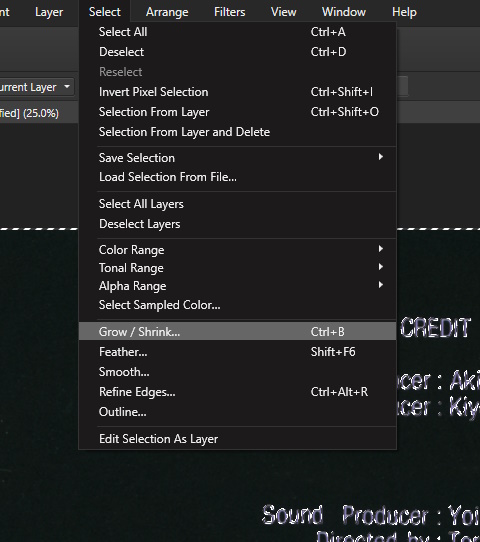The image size is (480, 542).
Task: Open the Current Layer dropdown
Action: pyautogui.click(x=36, y=87)
